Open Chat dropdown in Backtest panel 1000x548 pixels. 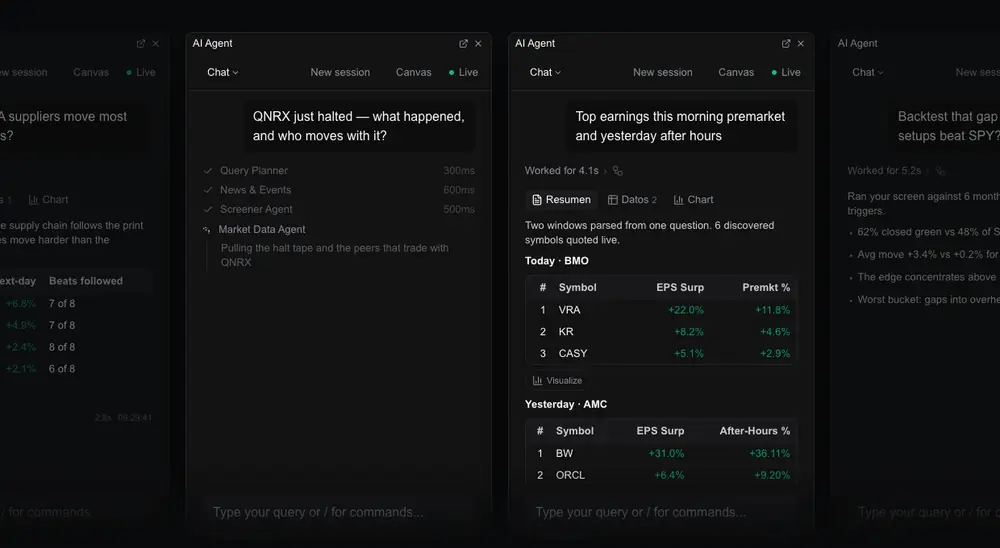[x=868, y=72]
